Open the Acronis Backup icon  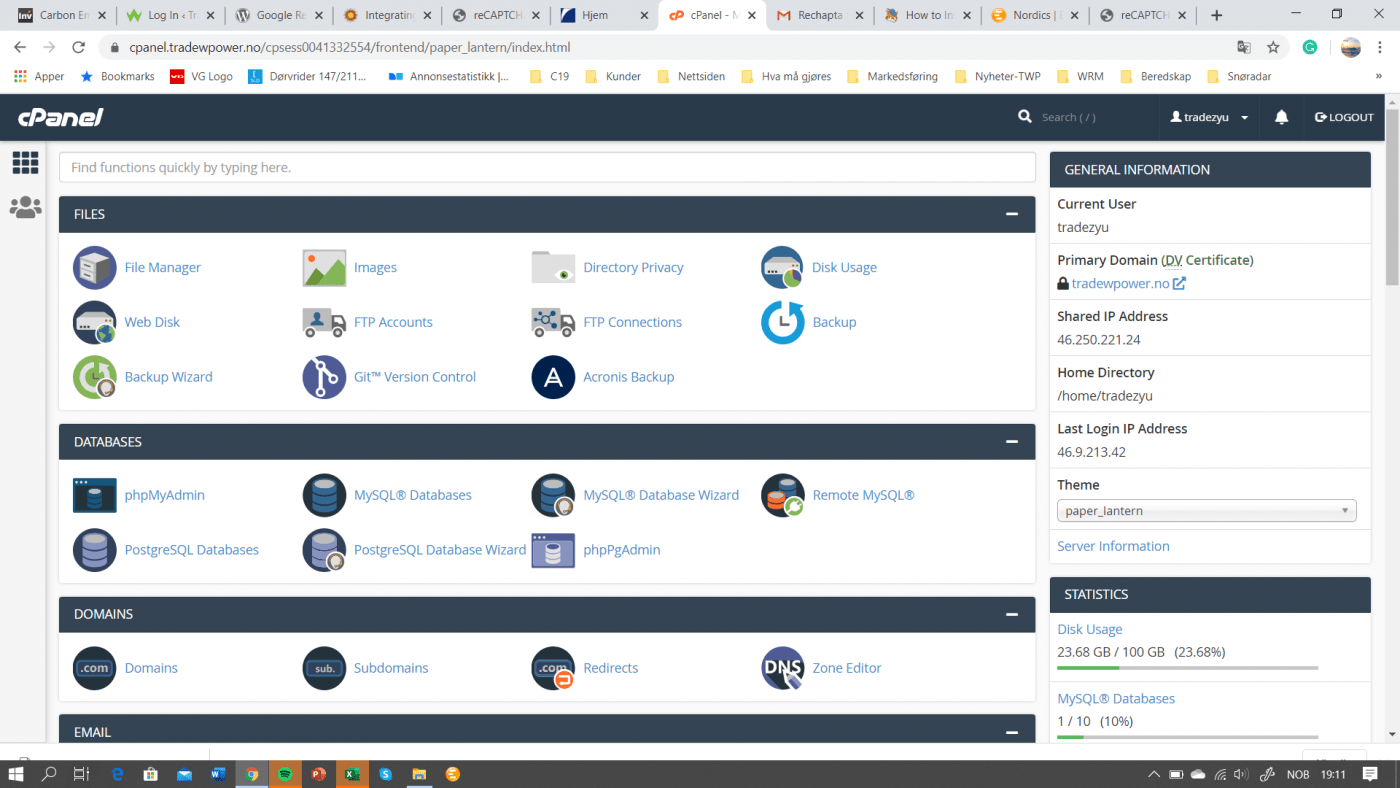click(553, 377)
